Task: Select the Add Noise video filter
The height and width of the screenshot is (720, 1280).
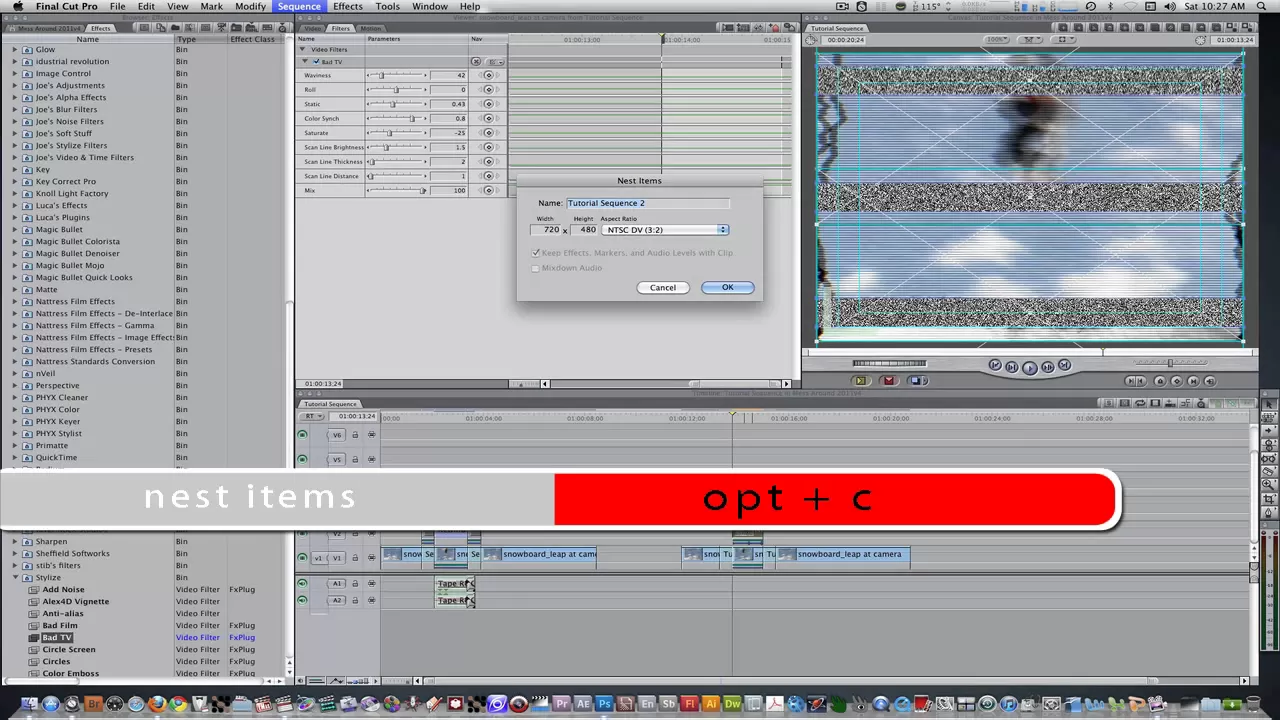Action: click(x=64, y=590)
